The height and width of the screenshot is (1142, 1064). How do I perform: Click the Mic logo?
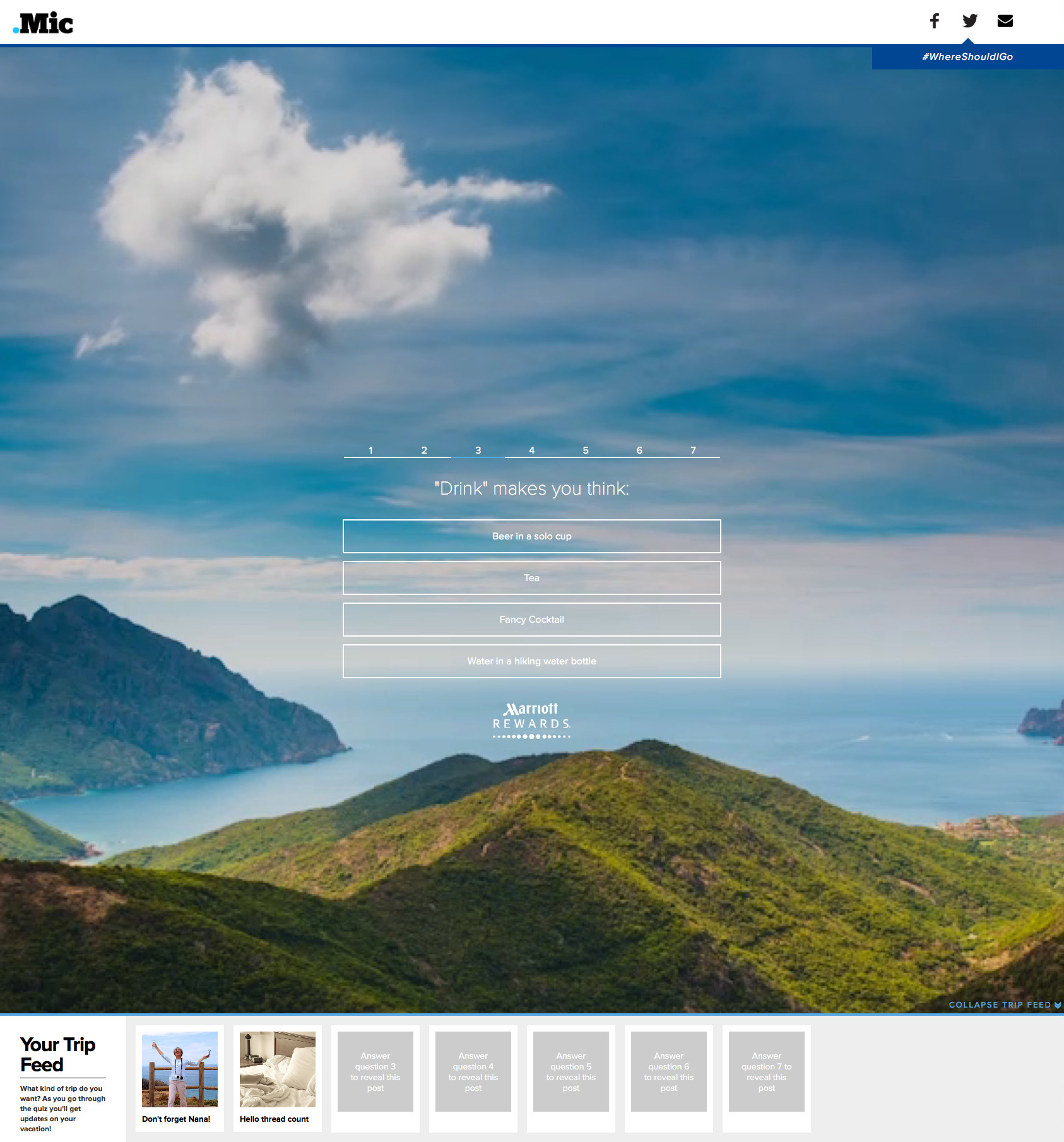(x=43, y=23)
